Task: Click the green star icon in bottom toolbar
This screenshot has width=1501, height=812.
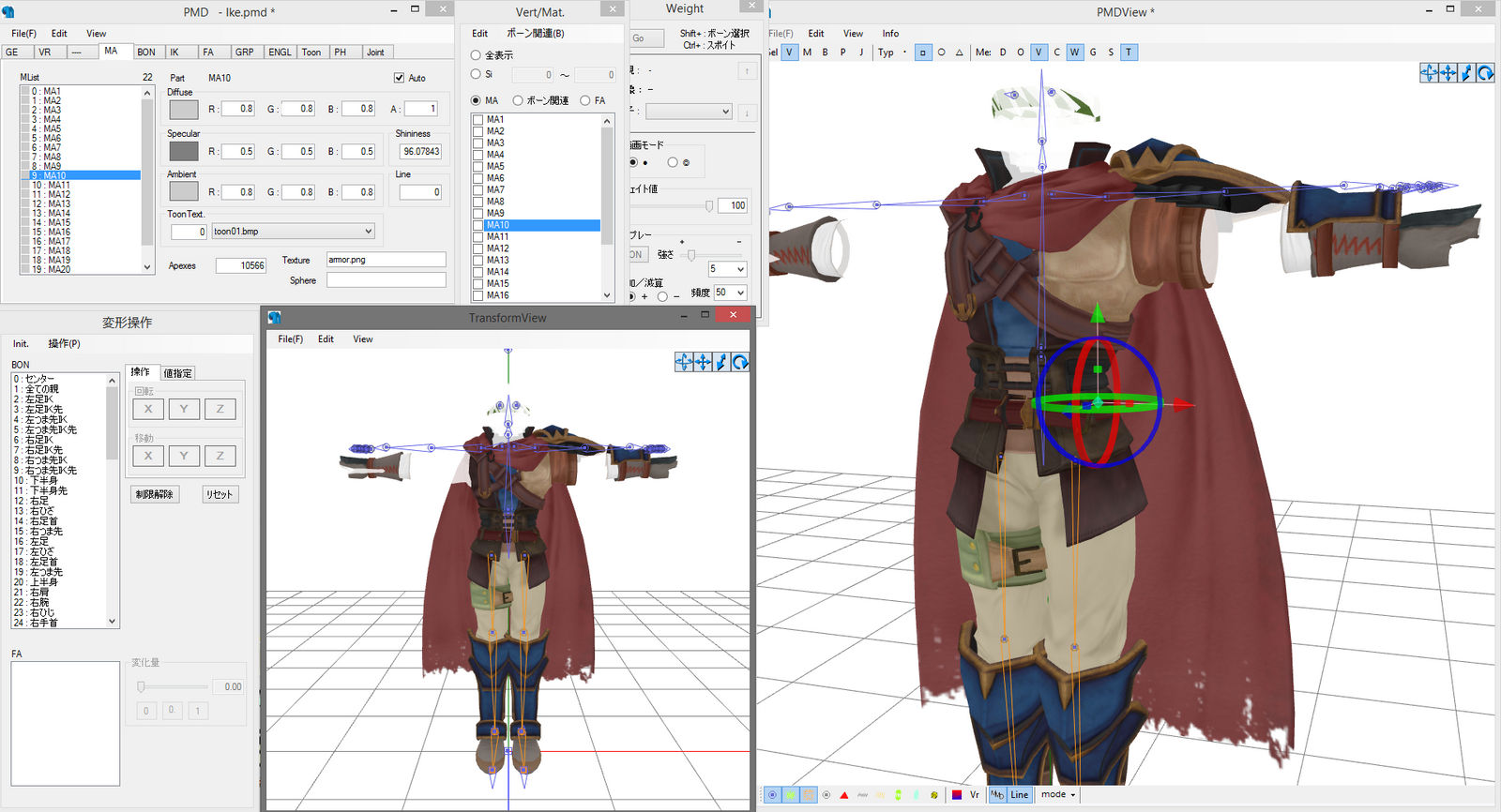Action: 790,795
